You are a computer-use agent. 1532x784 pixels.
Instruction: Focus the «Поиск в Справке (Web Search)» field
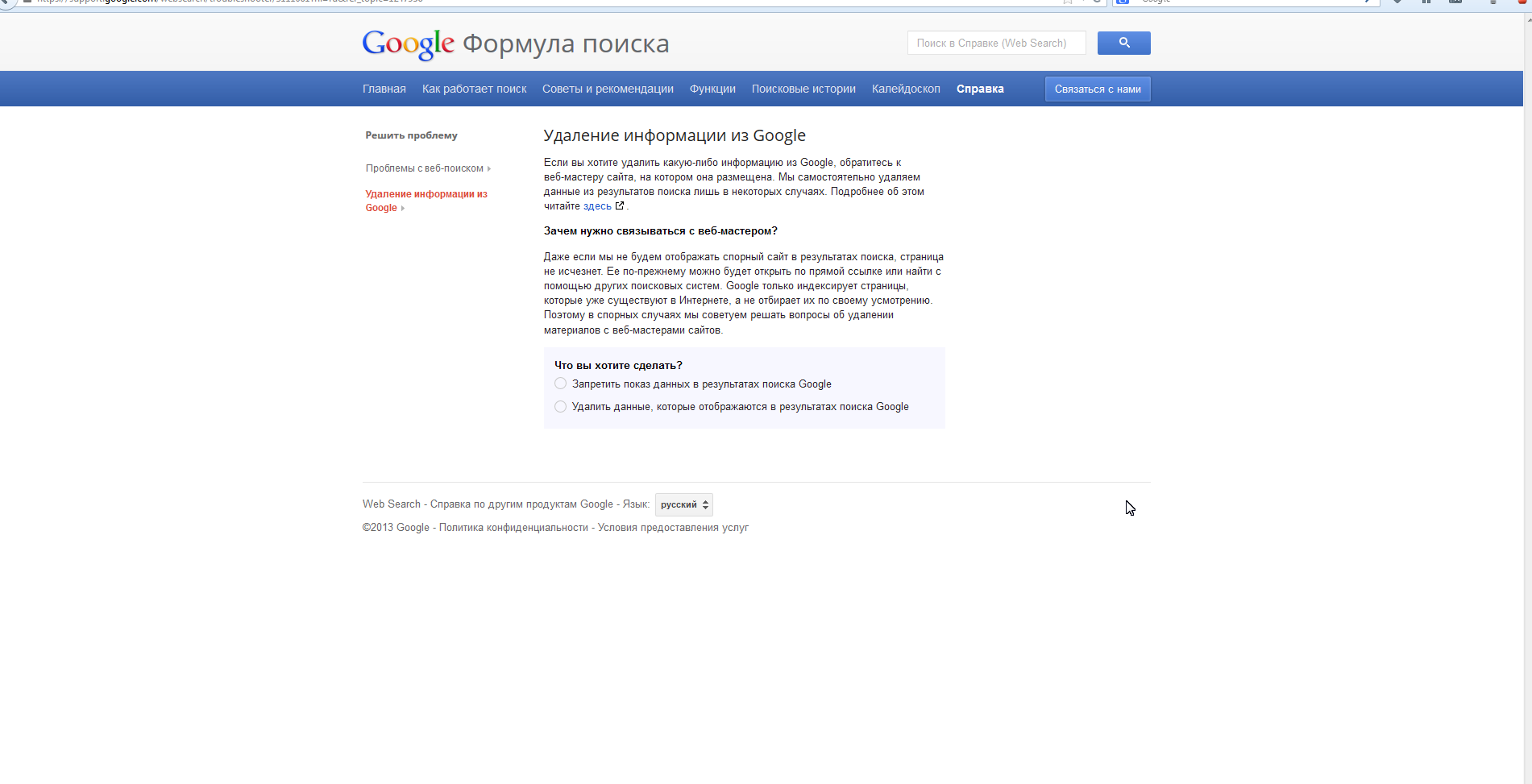[x=996, y=43]
